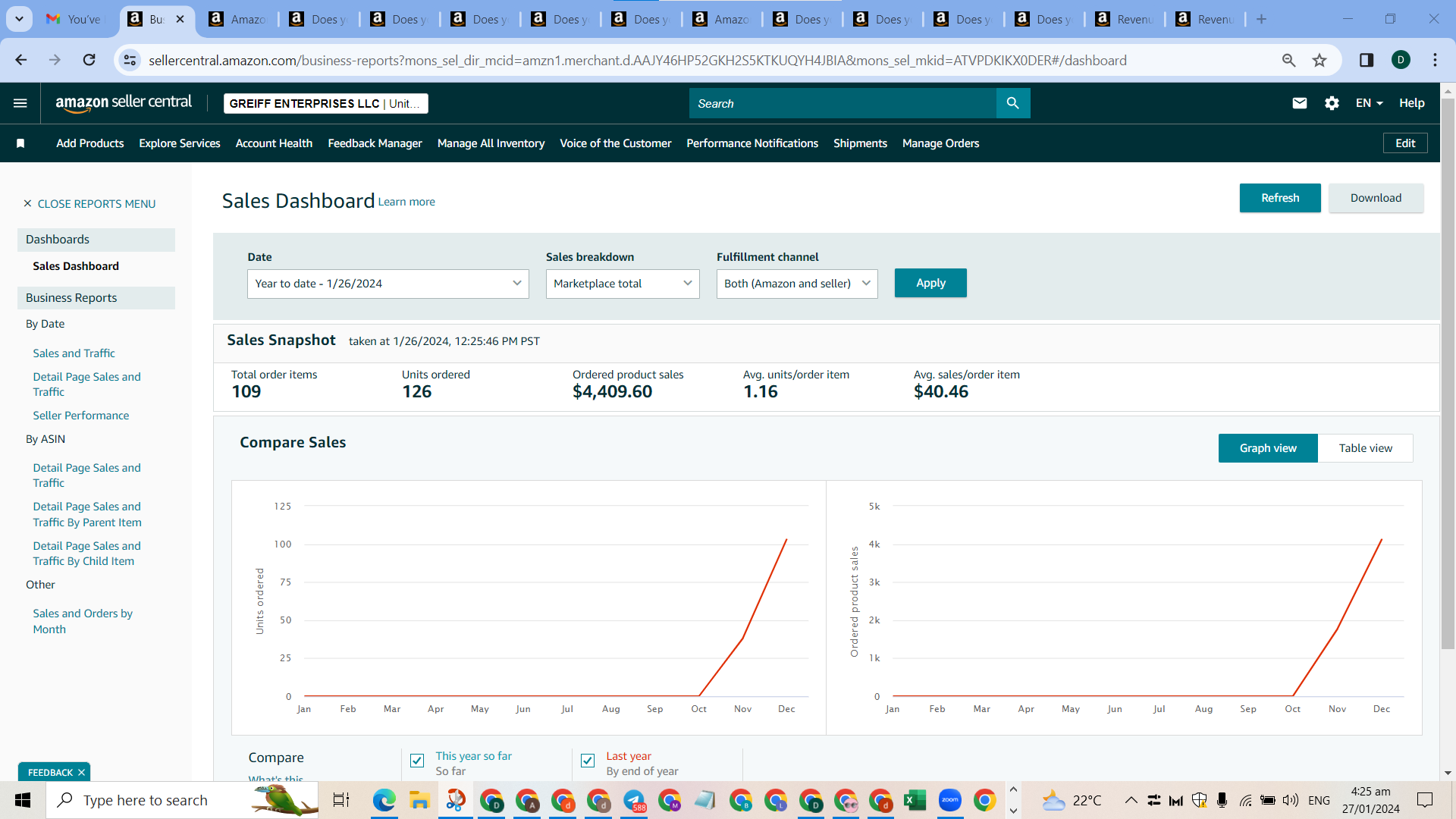Viewport: 1456px width, 819px height.
Task: Open Sales and Orders by Month link
Action: pyautogui.click(x=83, y=621)
